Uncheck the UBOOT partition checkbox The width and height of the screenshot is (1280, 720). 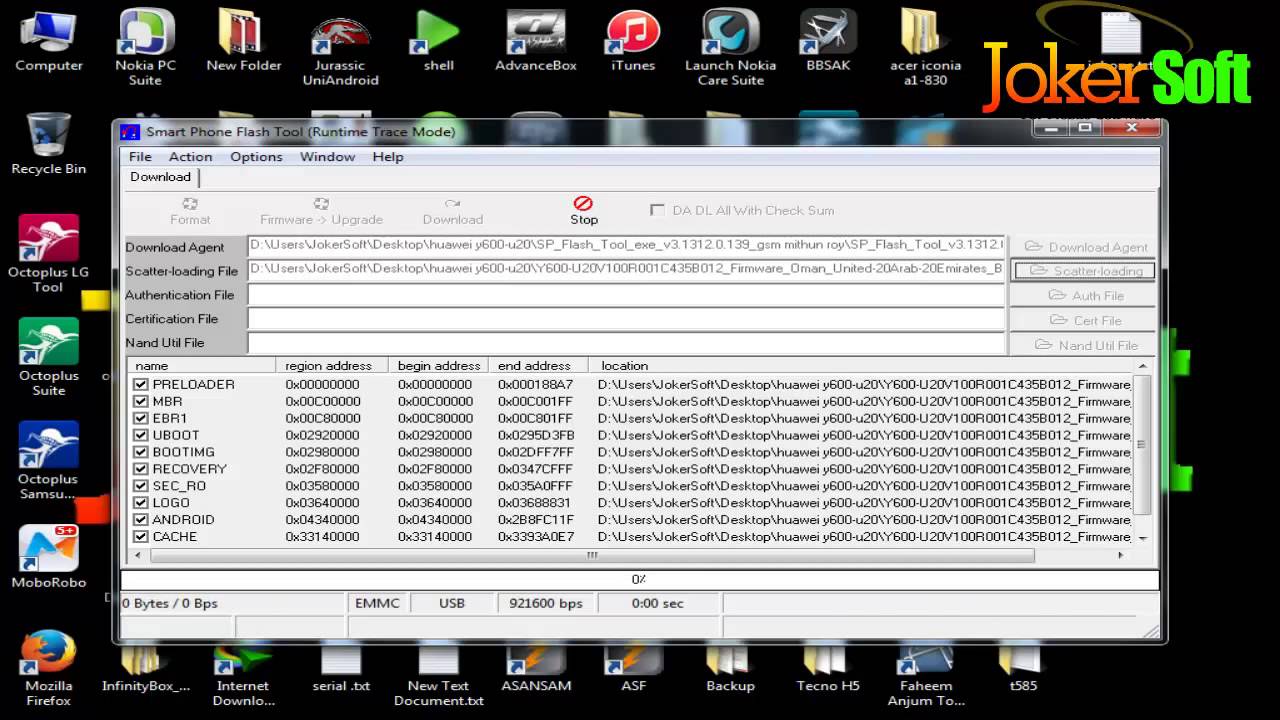tap(141, 435)
